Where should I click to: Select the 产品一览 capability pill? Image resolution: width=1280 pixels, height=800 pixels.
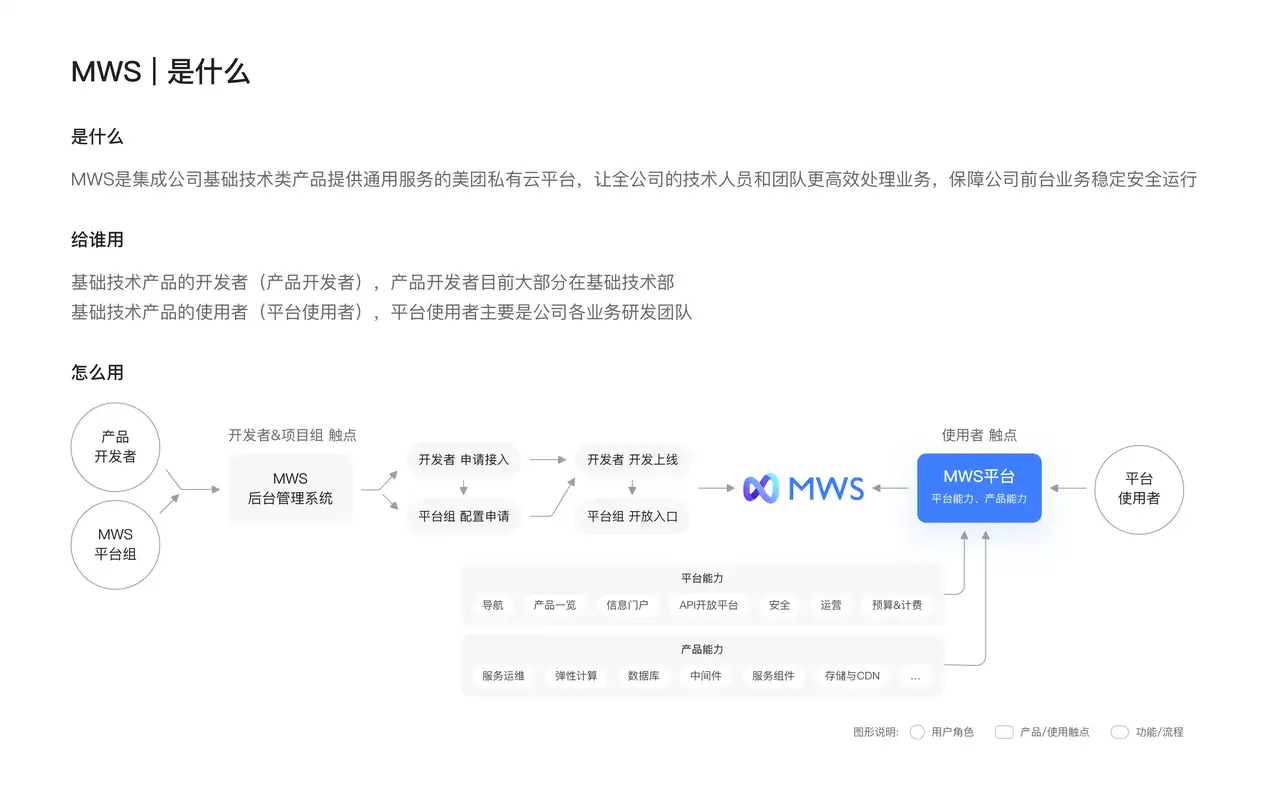pos(555,605)
